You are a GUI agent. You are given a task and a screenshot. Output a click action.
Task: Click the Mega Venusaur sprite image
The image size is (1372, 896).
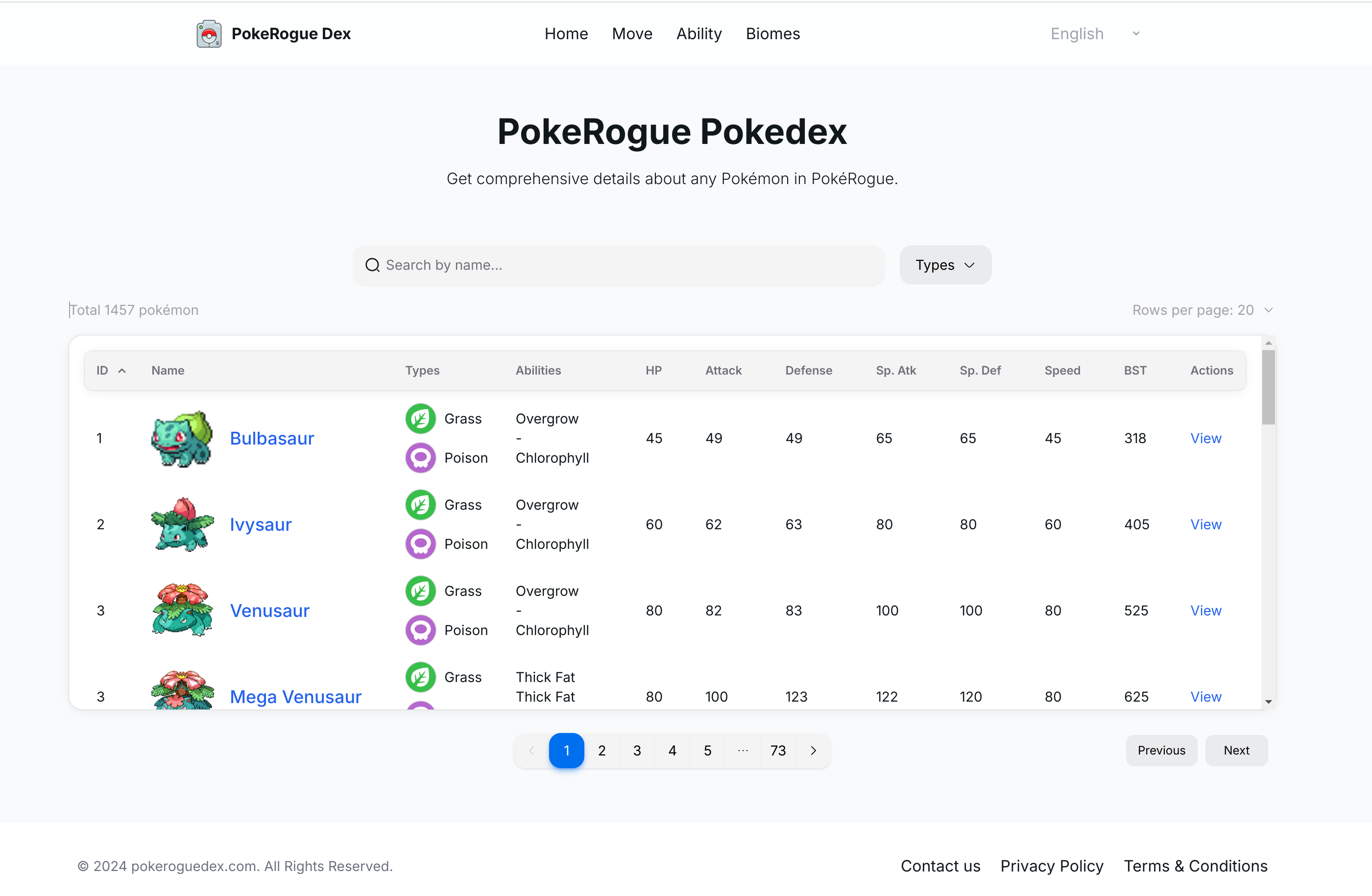[182, 689]
